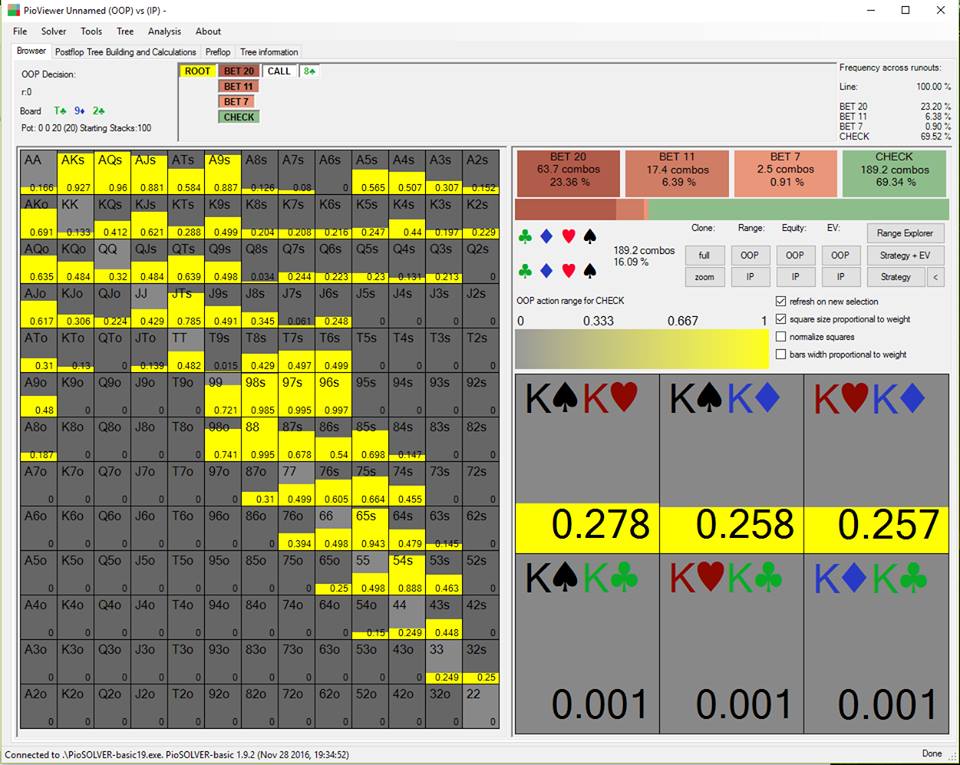Click the CHECK 189.2 combos action box
The width and height of the screenshot is (960, 765).
coord(894,173)
